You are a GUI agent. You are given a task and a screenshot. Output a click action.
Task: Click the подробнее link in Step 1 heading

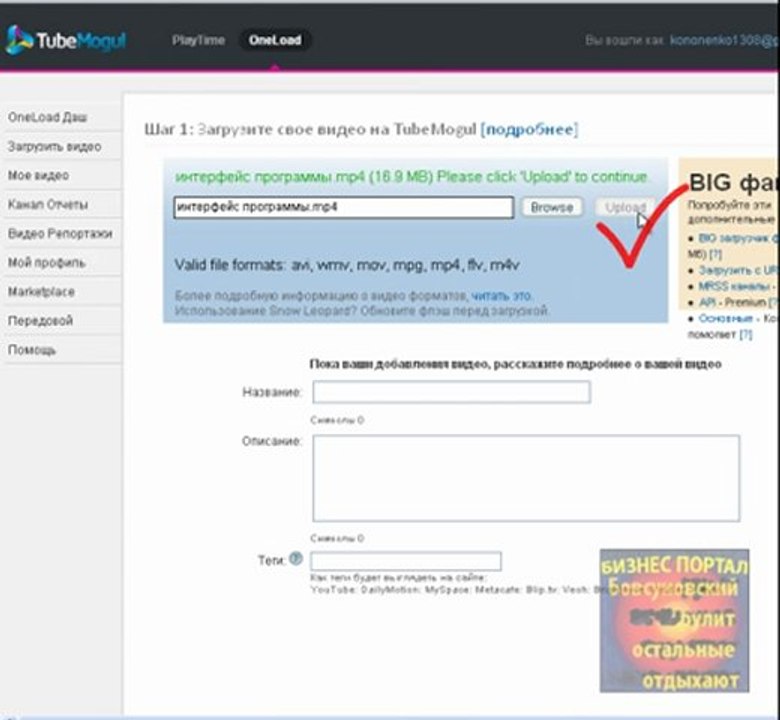click(529, 129)
